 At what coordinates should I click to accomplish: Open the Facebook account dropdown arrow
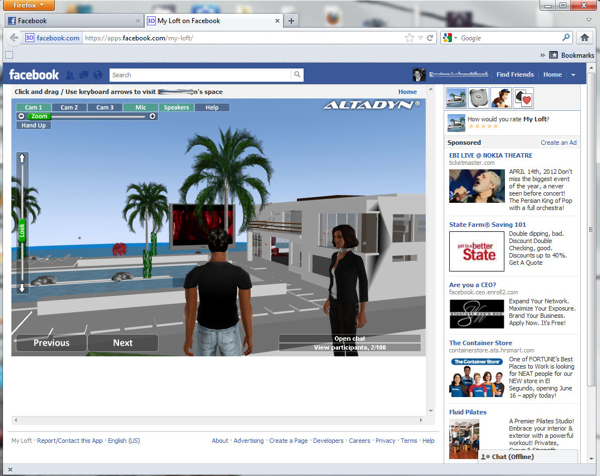tap(573, 75)
